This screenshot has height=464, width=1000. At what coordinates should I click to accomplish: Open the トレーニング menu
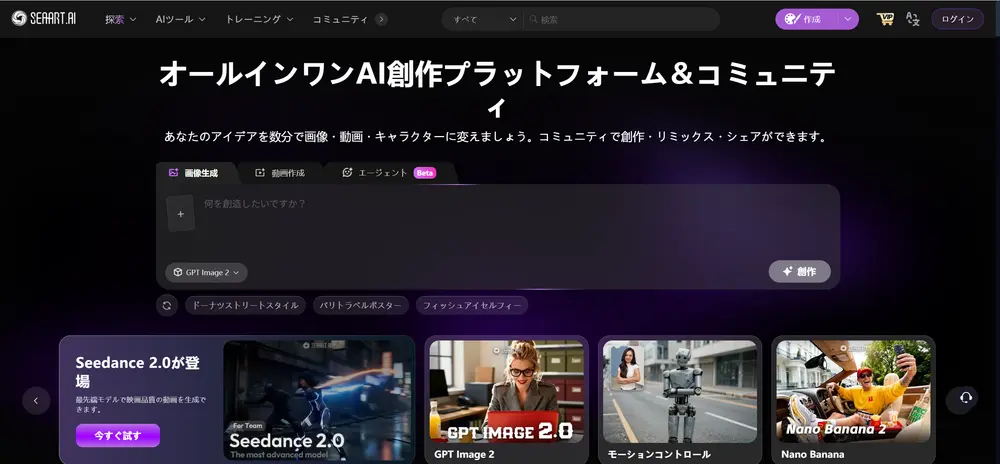click(x=259, y=19)
